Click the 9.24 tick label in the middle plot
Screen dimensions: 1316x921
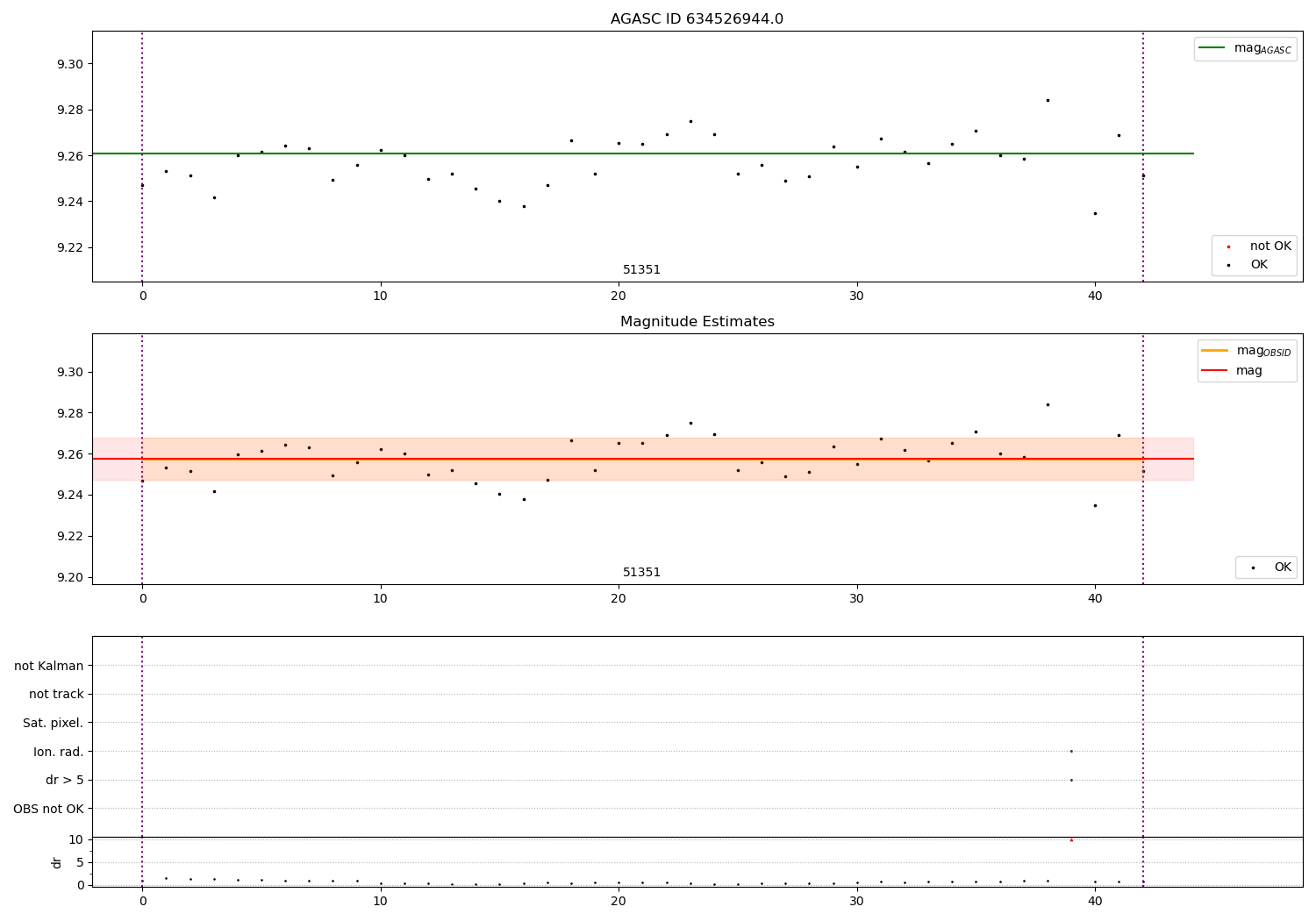(x=70, y=496)
